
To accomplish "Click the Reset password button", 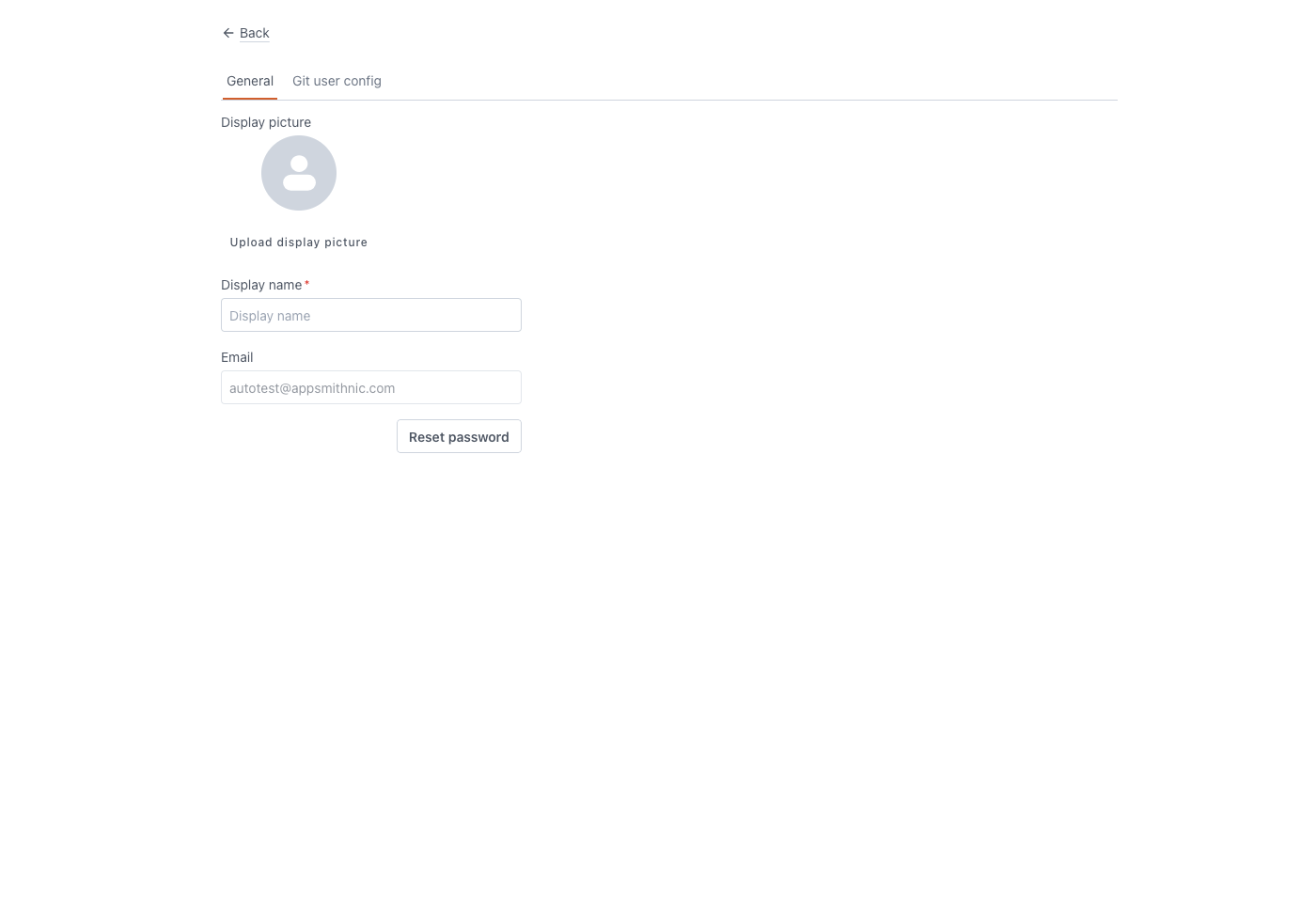I will click(459, 436).
